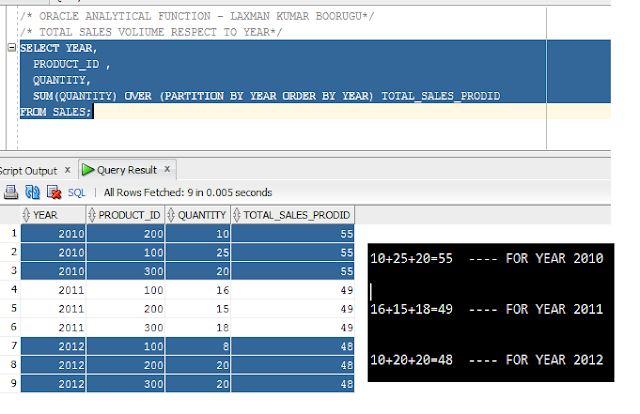Click the YEAR cell 2010 in row 2
This screenshot has height=414, width=640.
click(53, 252)
